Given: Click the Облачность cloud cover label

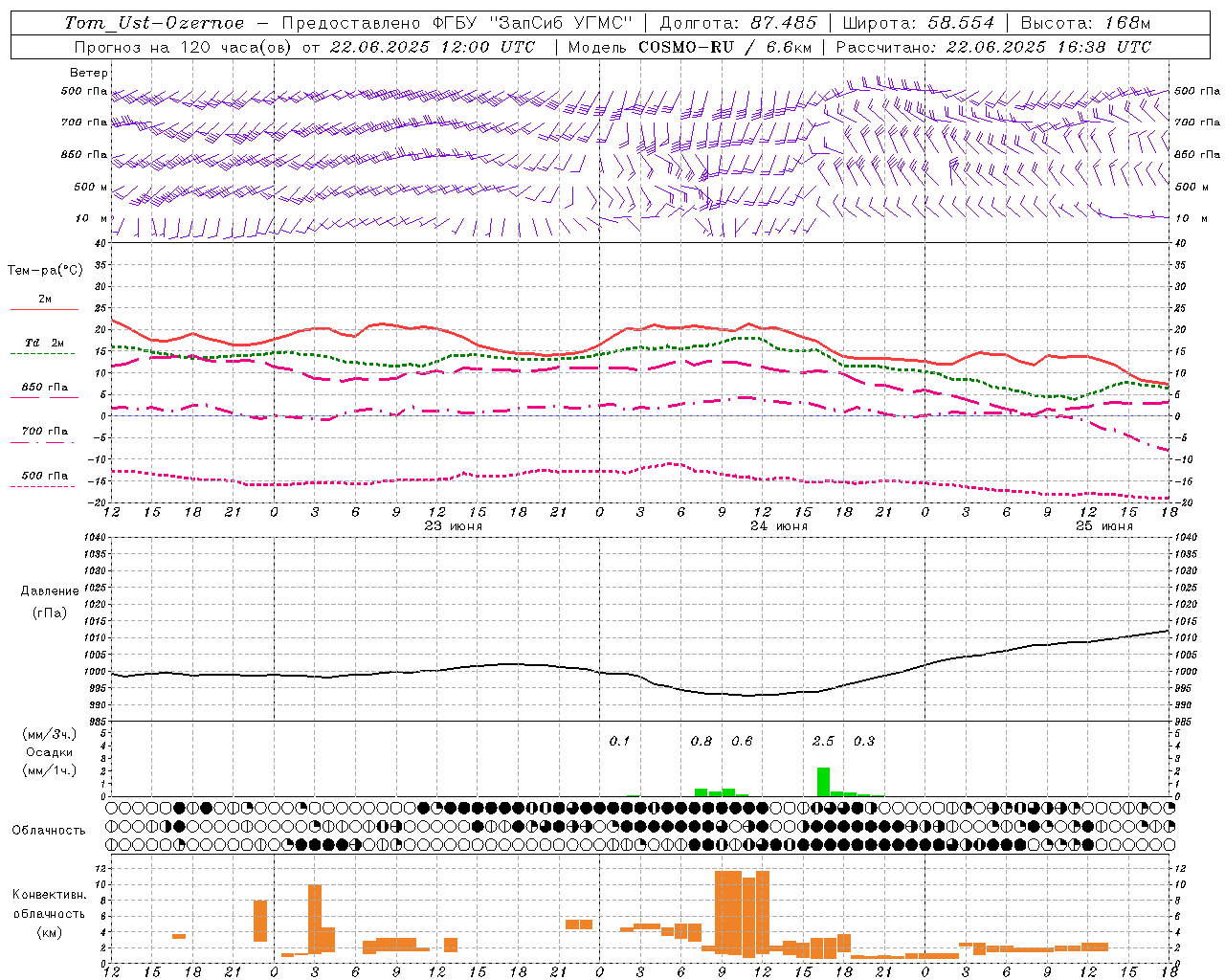Looking at the screenshot, I should tap(49, 830).
